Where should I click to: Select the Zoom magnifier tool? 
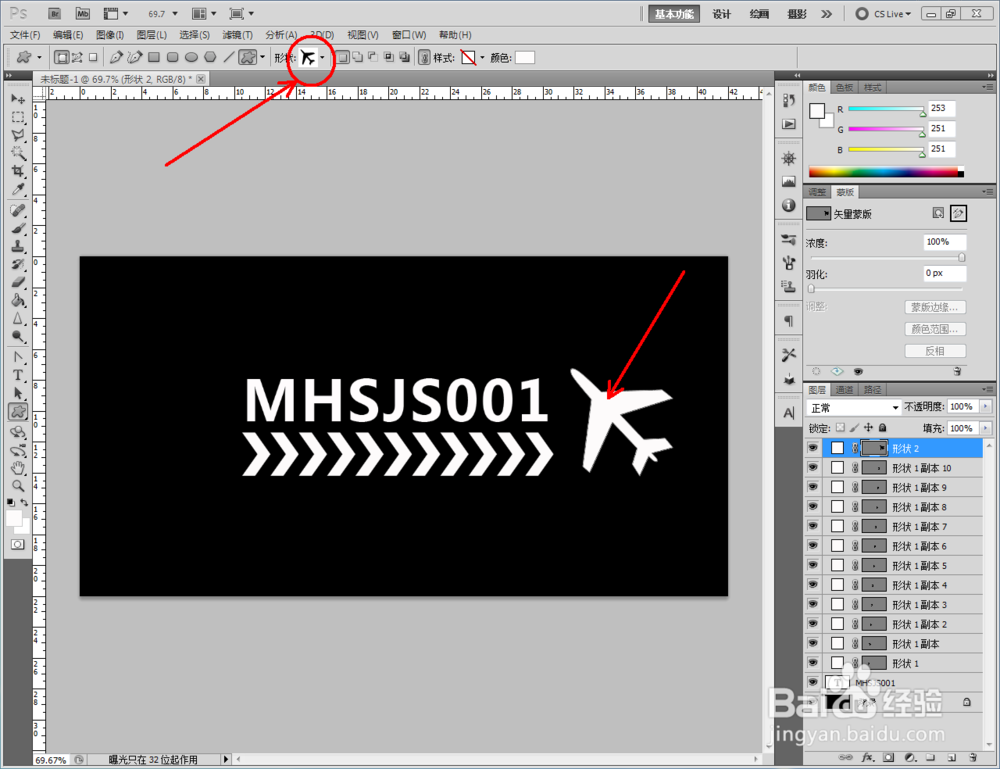click(x=18, y=487)
